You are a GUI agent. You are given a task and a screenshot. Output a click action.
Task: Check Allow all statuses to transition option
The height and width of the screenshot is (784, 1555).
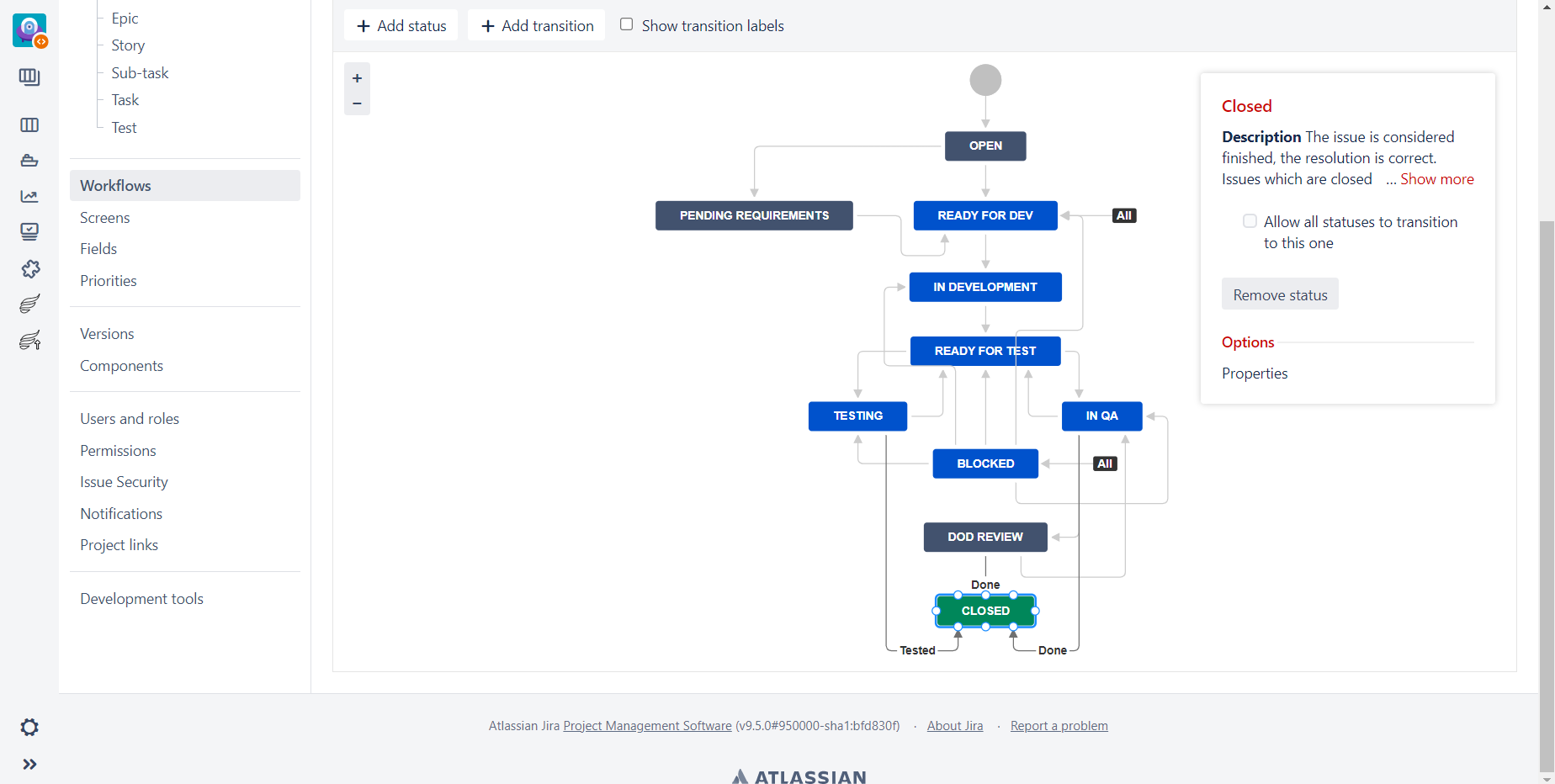[1250, 220]
